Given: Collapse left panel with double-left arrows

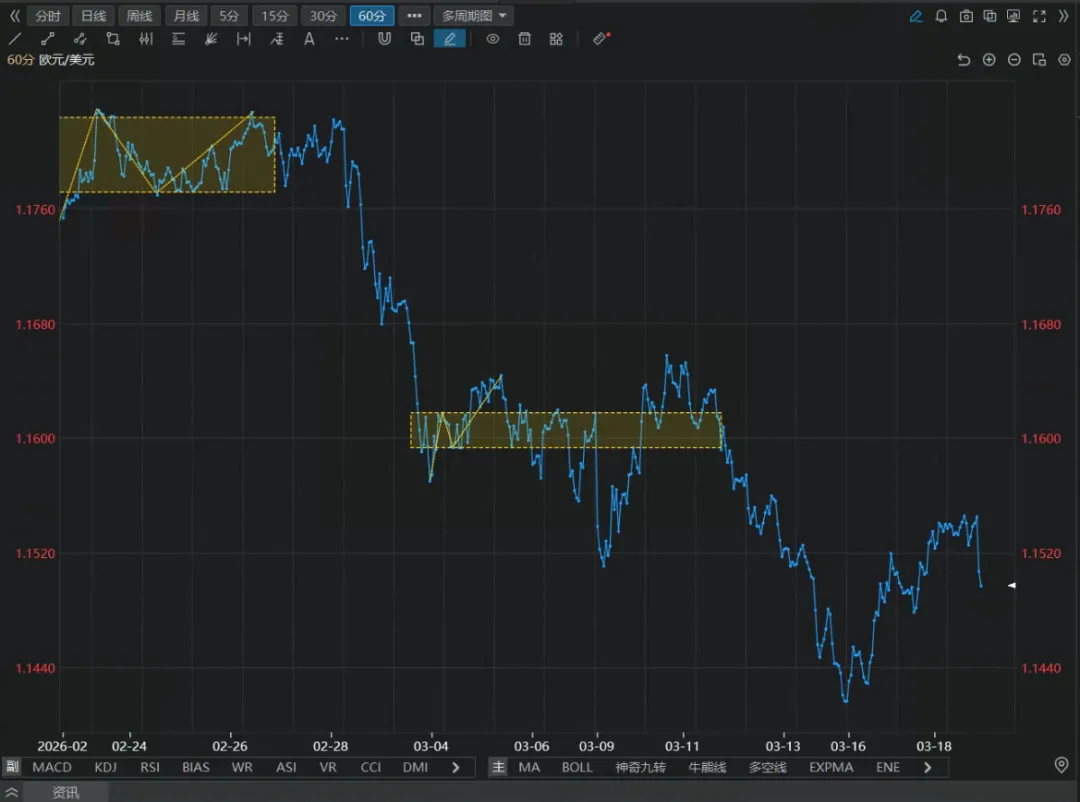Looking at the screenshot, I should (x=14, y=16).
